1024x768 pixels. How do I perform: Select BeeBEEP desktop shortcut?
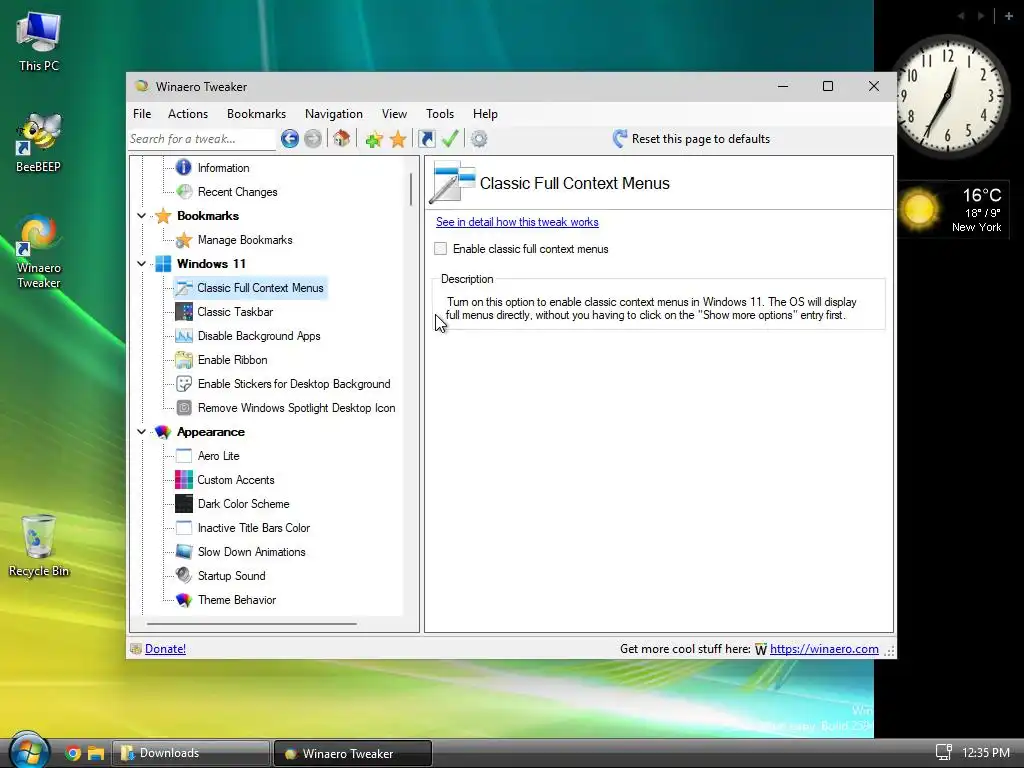[x=39, y=142]
